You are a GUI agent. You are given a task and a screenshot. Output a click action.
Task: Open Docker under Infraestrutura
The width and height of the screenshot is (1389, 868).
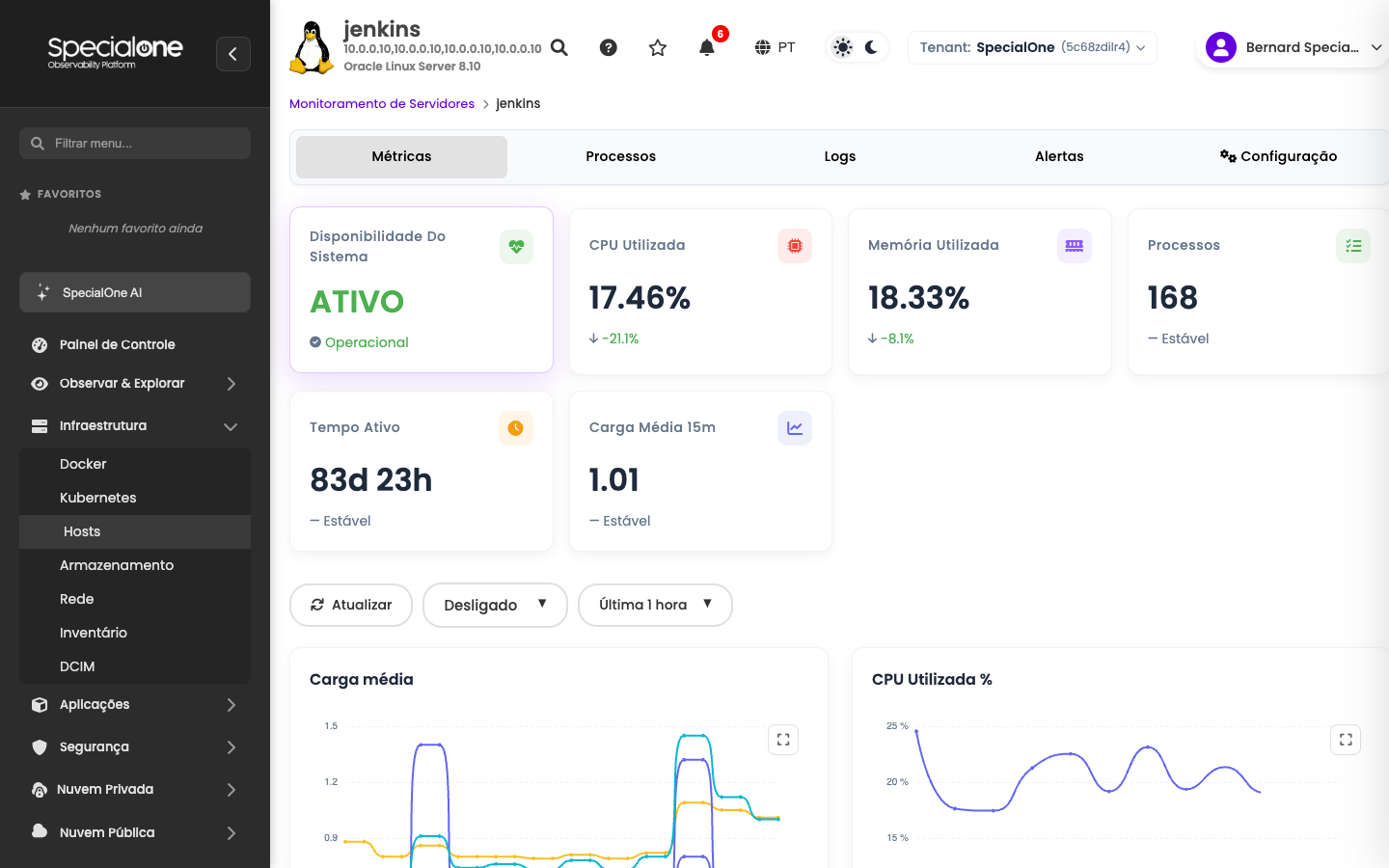click(135, 464)
